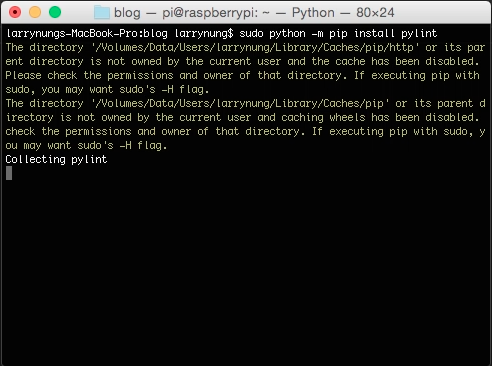Click the word 'pylint' in the command line
The height and width of the screenshot is (366, 492).
tap(419, 33)
